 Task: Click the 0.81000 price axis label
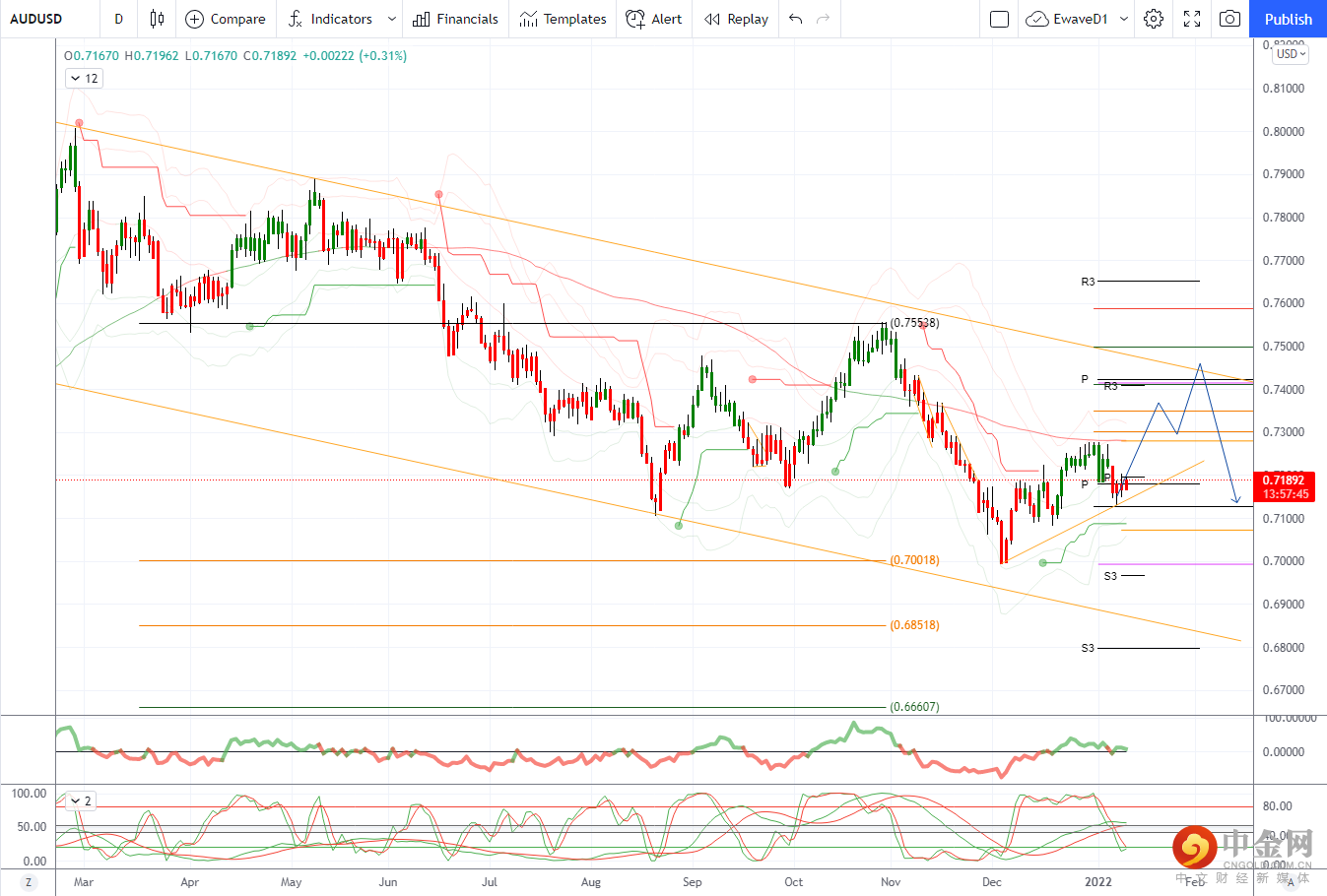pyautogui.click(x=1284, y=89)
